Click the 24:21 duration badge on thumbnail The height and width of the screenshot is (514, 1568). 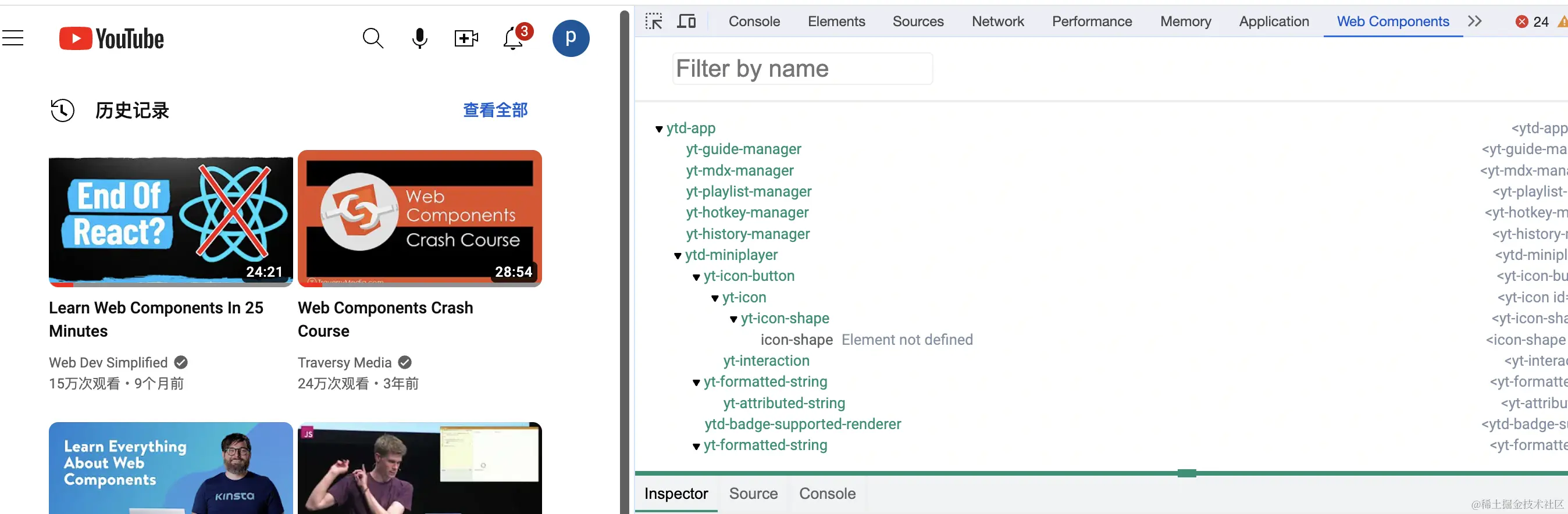tap(264, 272)
